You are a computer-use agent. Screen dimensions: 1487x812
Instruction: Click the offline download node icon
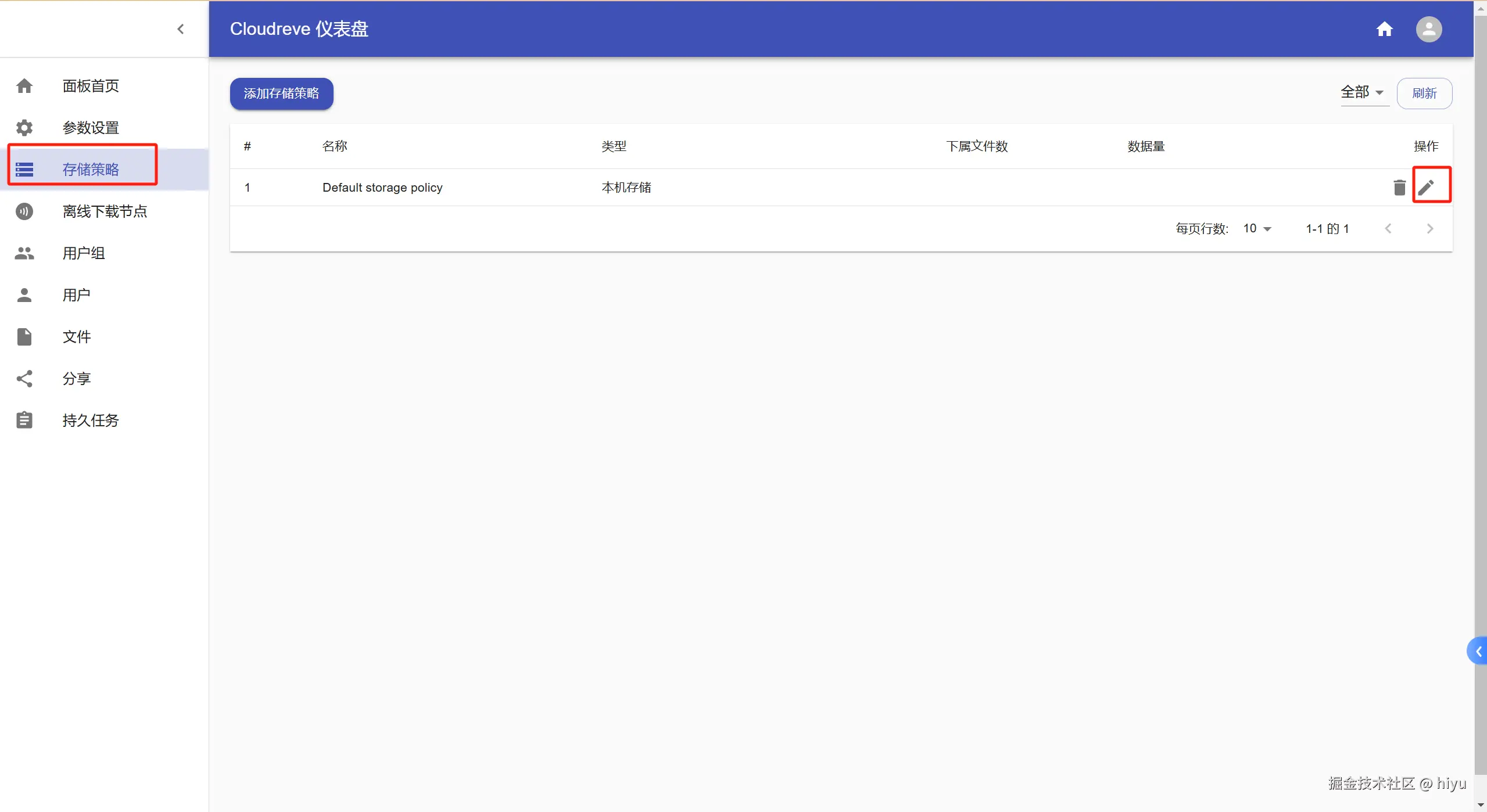click(24, 211)
